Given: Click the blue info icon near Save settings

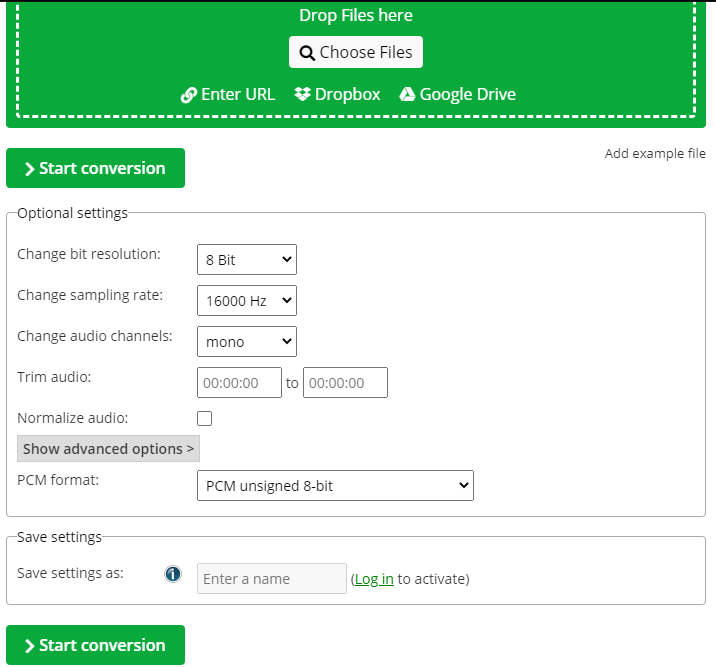Looking at the screenshot, I should [173, 574].
